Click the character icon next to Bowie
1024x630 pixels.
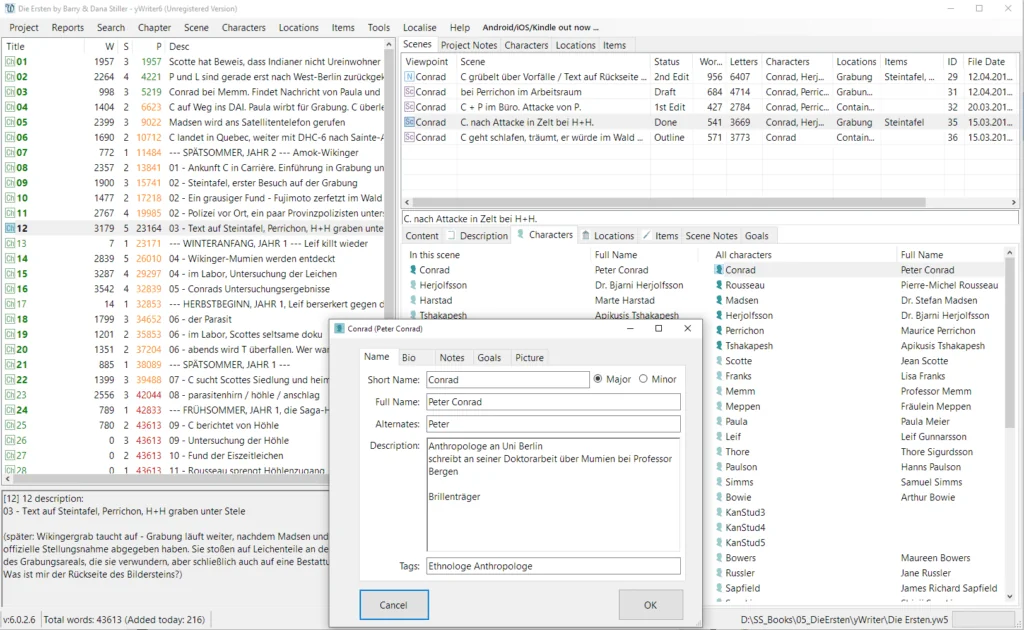(x=718, y=497)
